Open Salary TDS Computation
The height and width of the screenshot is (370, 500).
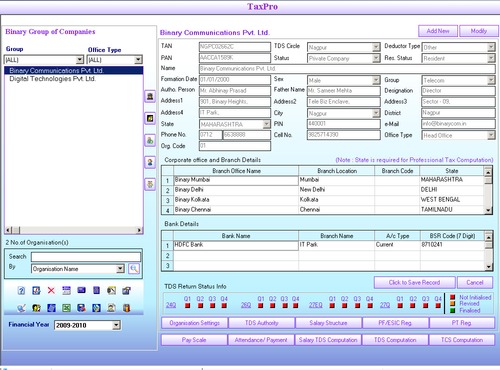[328, 340]
